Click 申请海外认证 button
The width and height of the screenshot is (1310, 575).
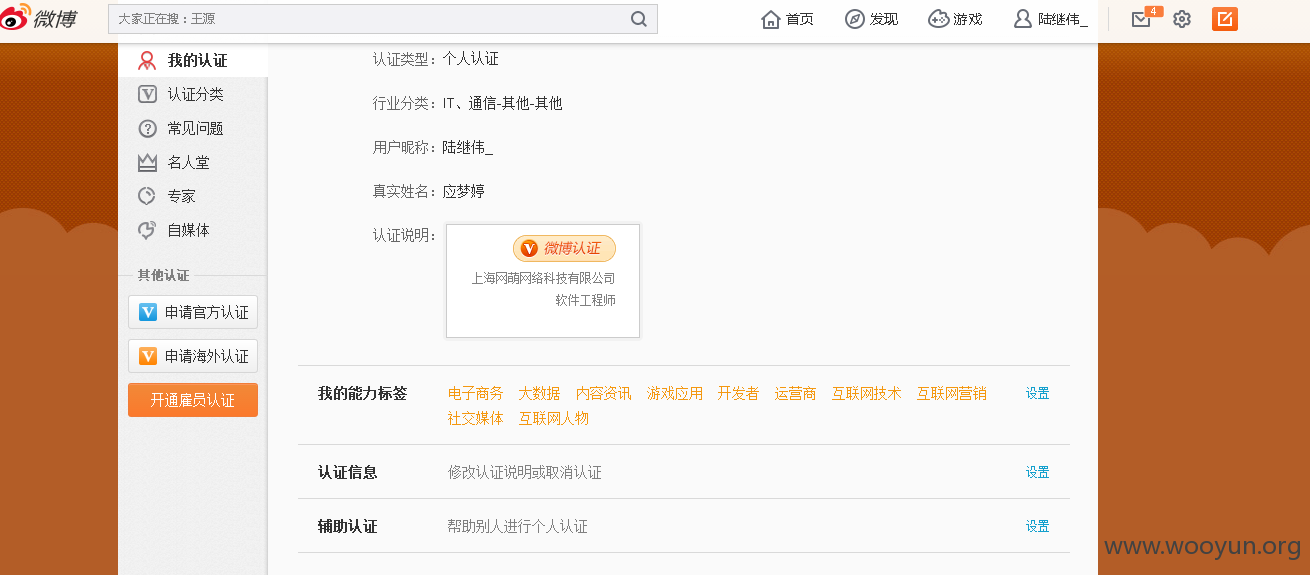(193, 356)
